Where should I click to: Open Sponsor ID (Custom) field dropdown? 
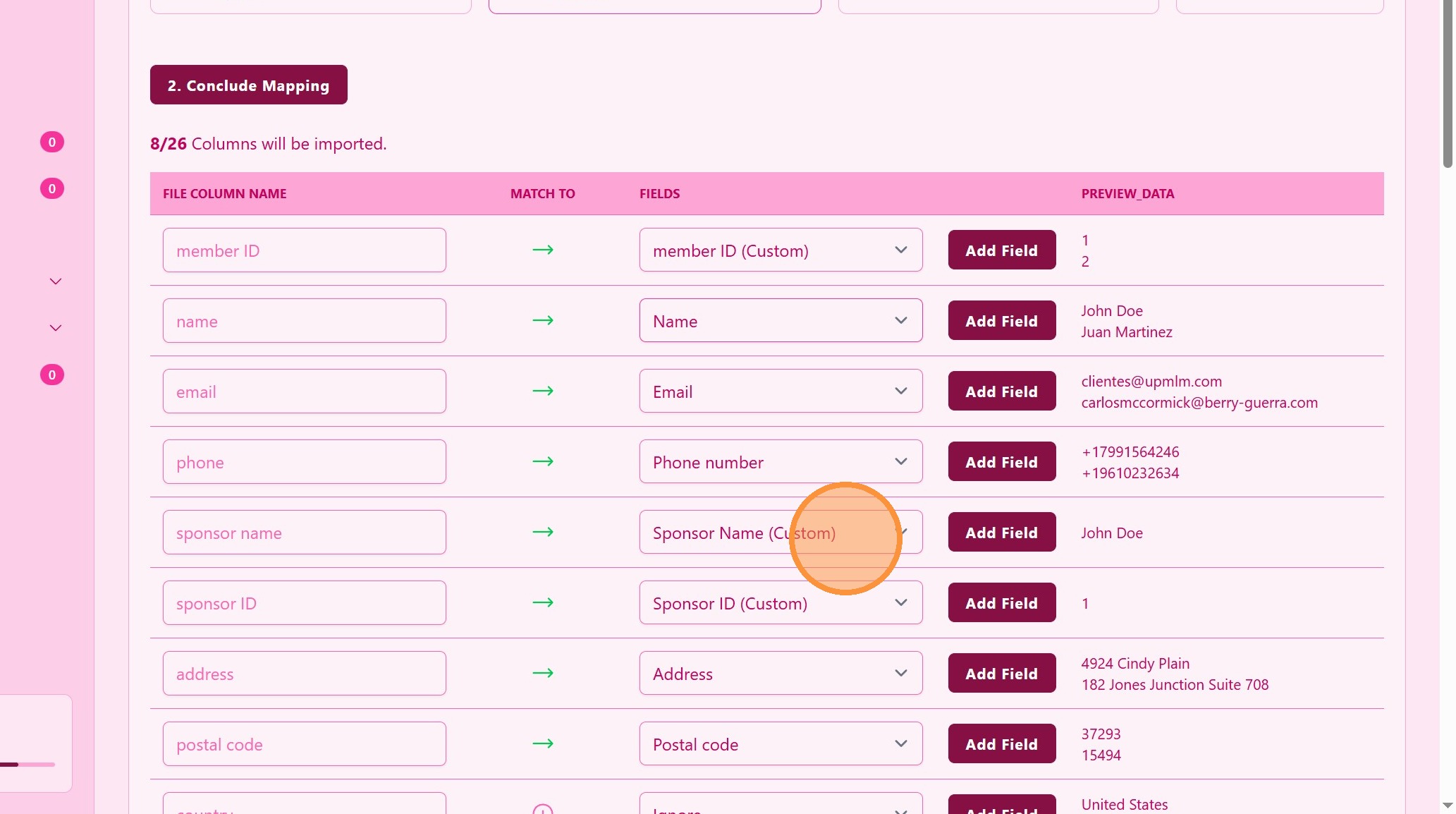[780, 603]
